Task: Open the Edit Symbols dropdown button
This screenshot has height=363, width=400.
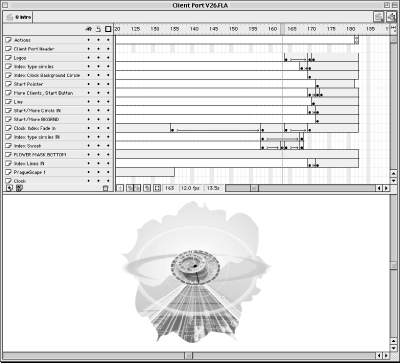Action: coord(391,17)
